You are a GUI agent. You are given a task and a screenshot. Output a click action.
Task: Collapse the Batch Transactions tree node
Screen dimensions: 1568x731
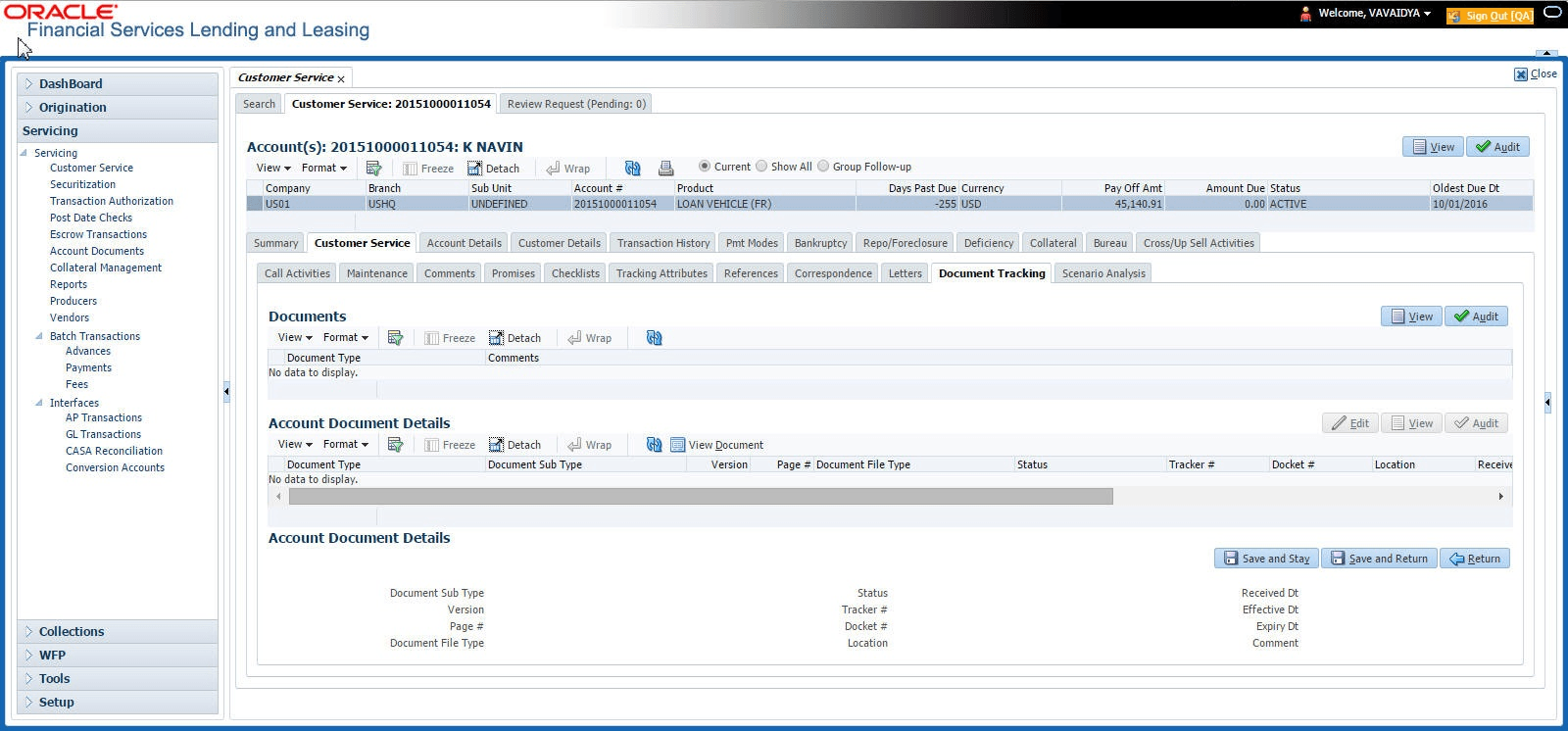[x=39, y=336]
